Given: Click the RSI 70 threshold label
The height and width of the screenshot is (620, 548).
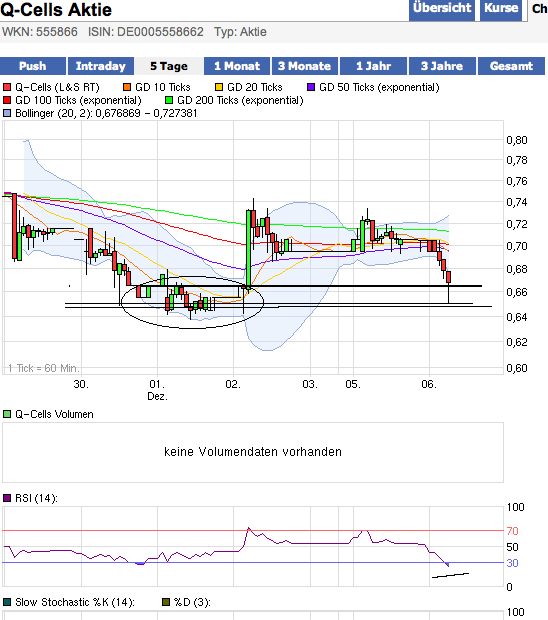Looking at the screenshot, I should coord(512,531).
